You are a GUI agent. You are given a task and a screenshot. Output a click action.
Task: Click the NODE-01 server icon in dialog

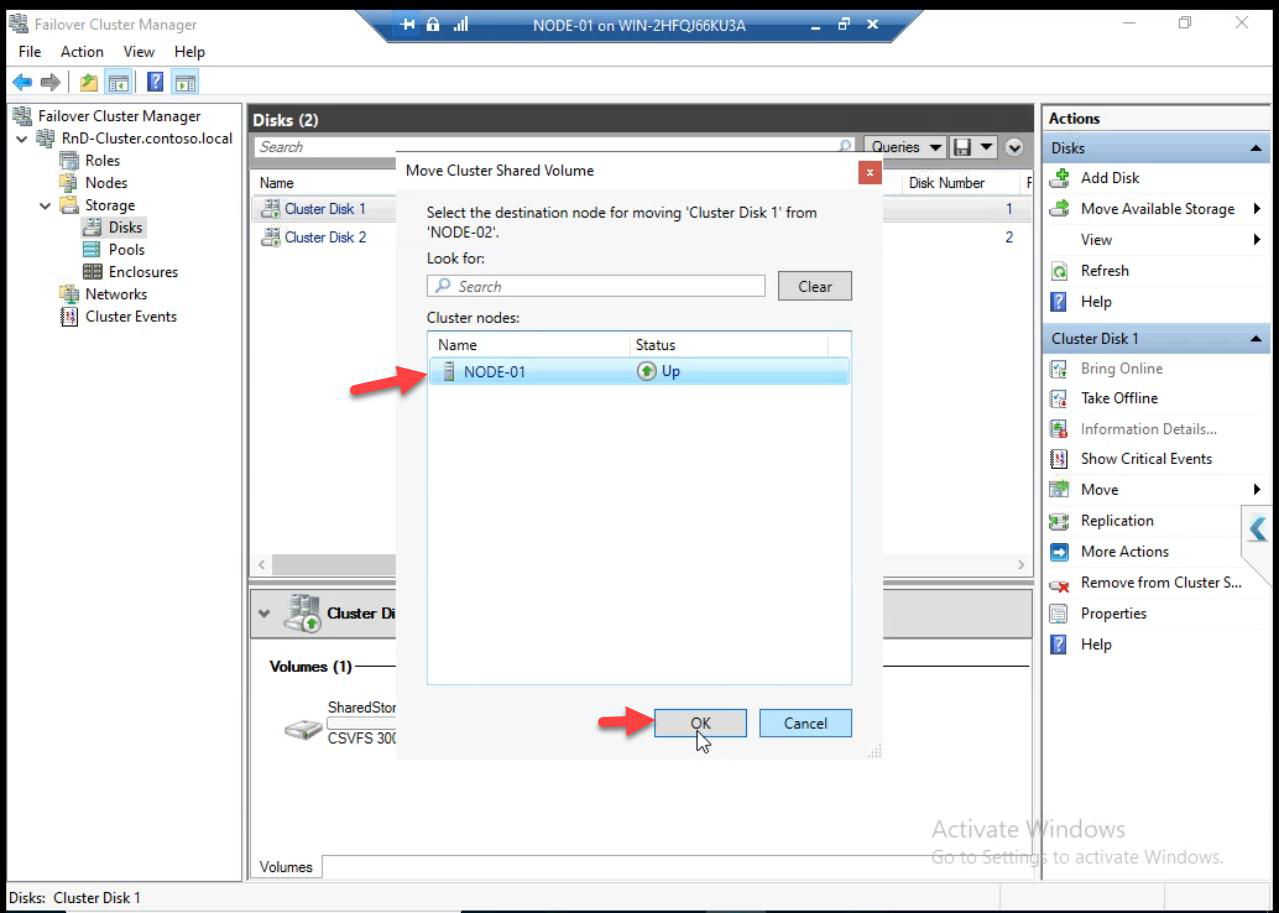click(449, 372)
